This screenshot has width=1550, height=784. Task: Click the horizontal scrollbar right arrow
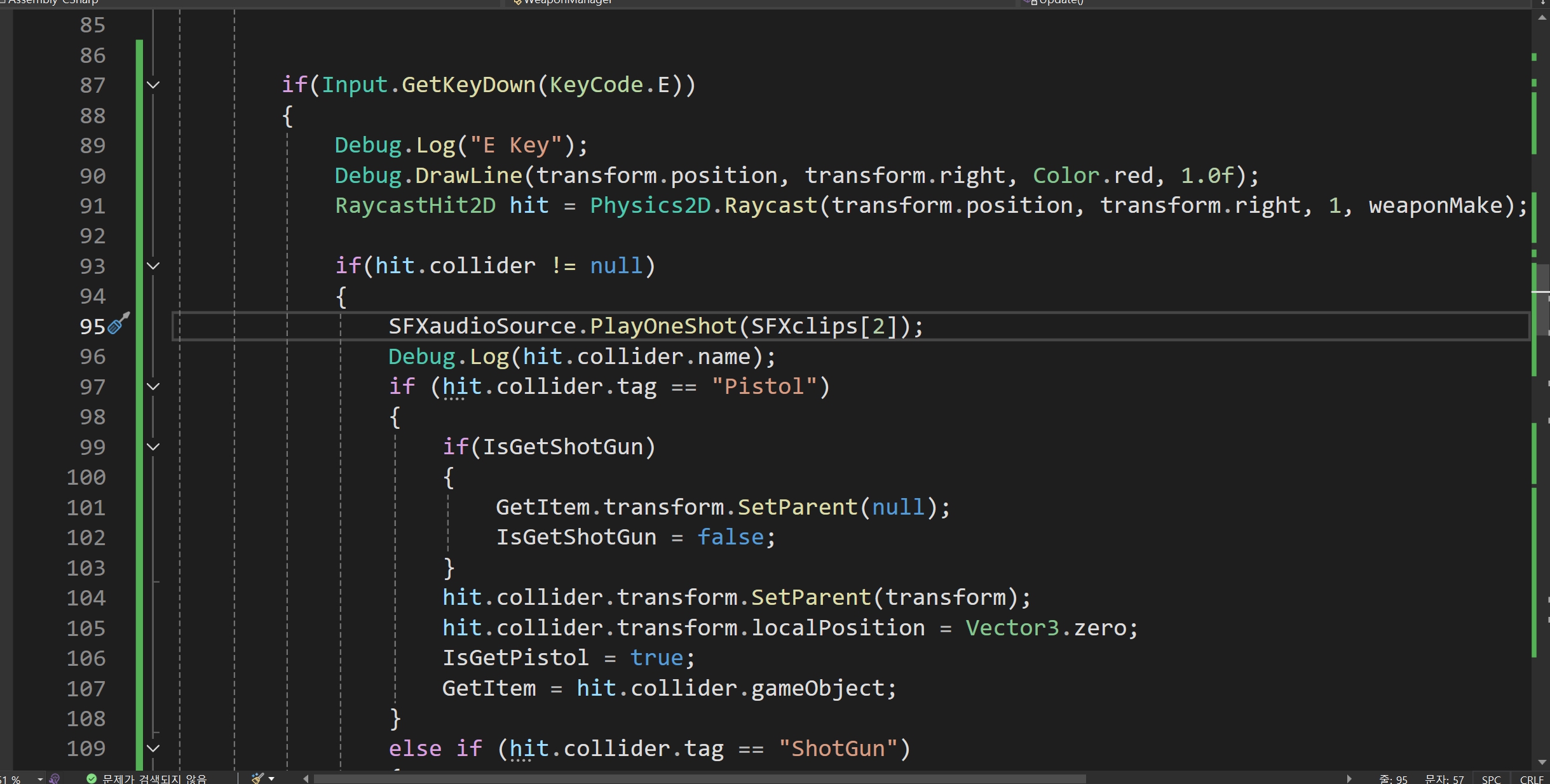pos(1349,778)
